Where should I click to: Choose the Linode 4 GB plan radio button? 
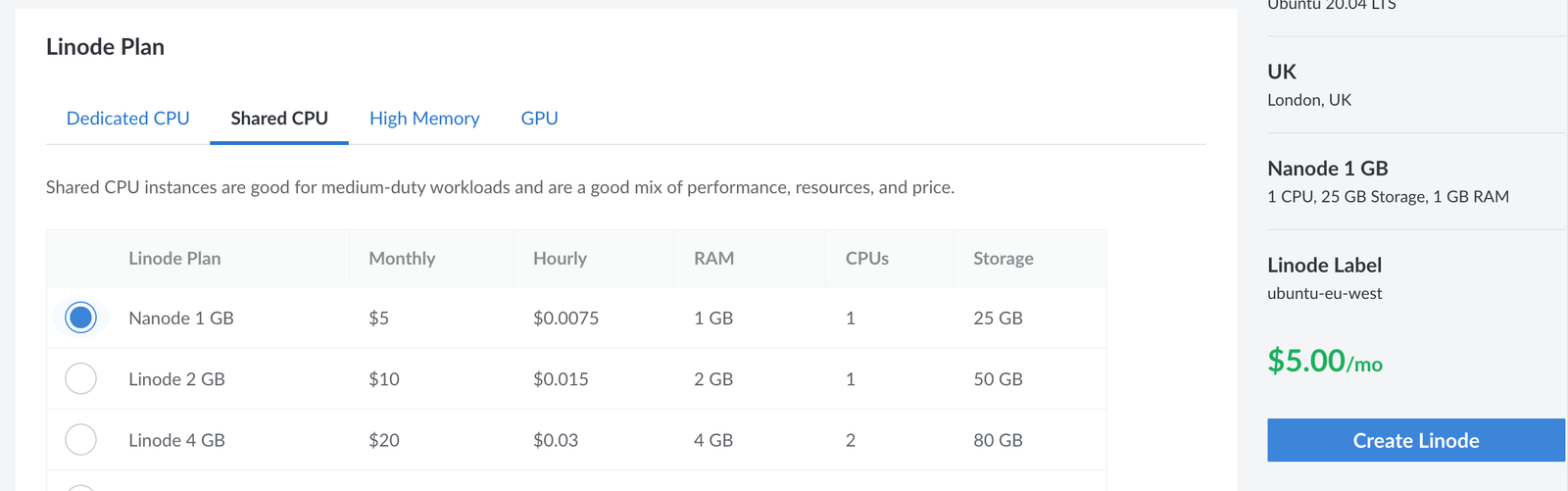pyautogui.click(x=80, y=439)
